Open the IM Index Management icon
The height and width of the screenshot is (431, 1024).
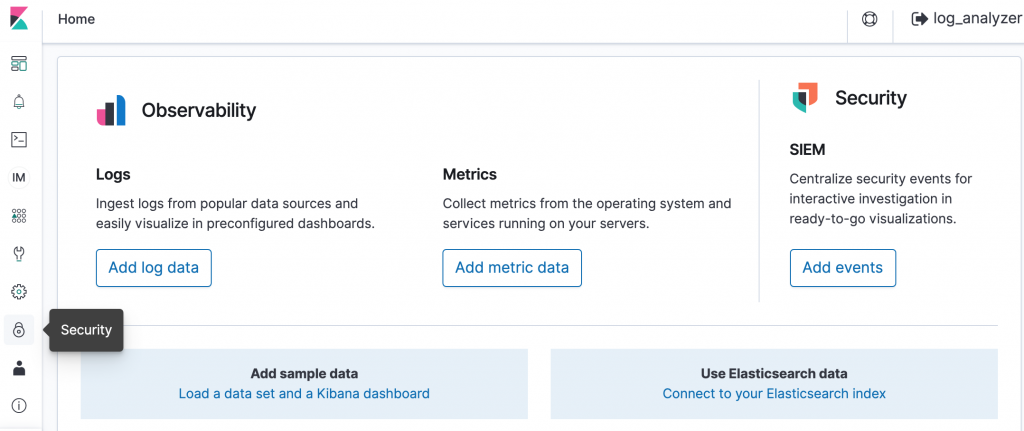click(19, 178)
